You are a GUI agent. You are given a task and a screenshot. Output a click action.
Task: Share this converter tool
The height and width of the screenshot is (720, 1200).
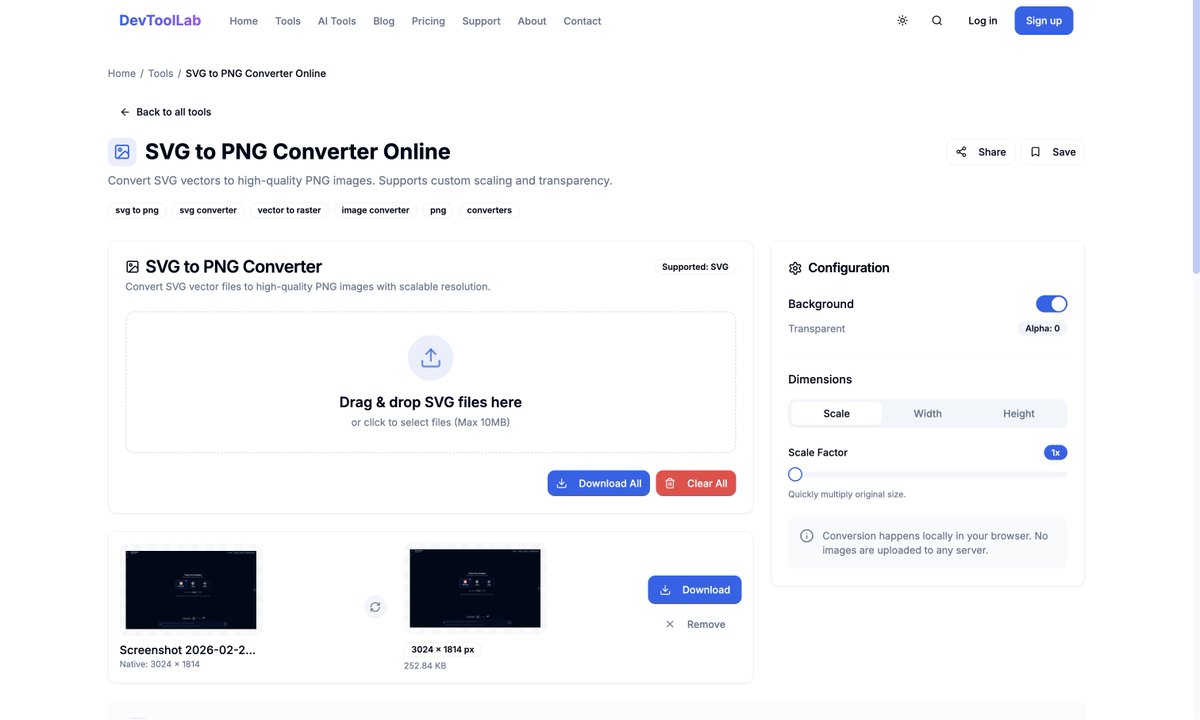click(980, 152)
